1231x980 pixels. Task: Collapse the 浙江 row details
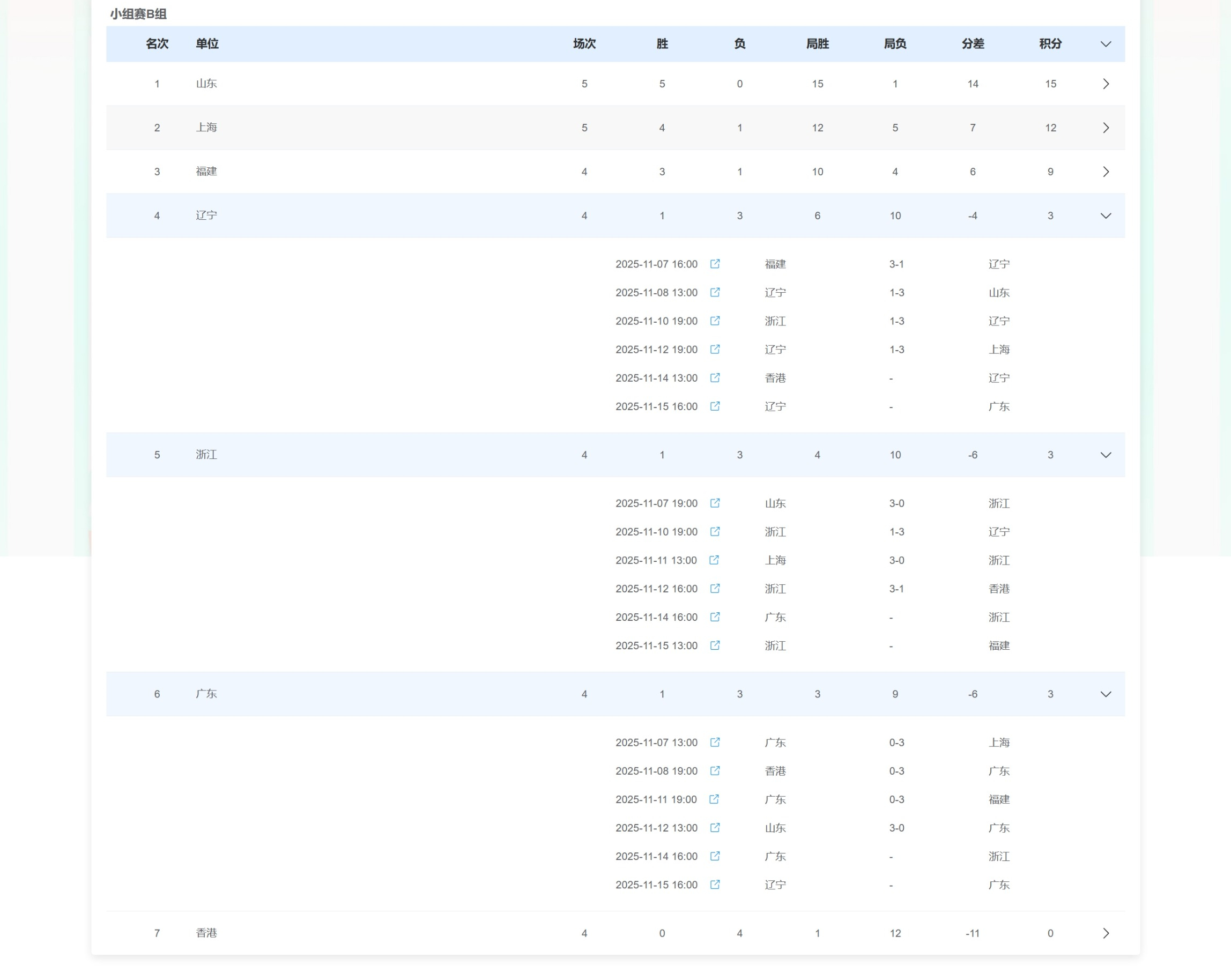[x=1106, y=455]
